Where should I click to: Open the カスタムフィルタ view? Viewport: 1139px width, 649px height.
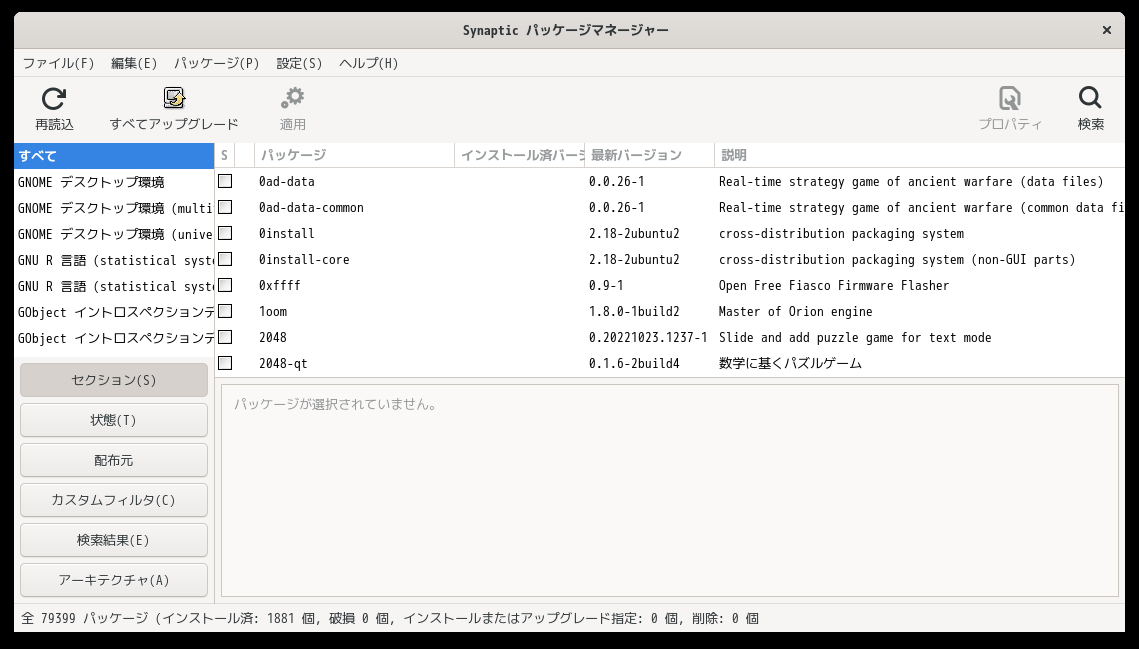click(x=113, y=500)
